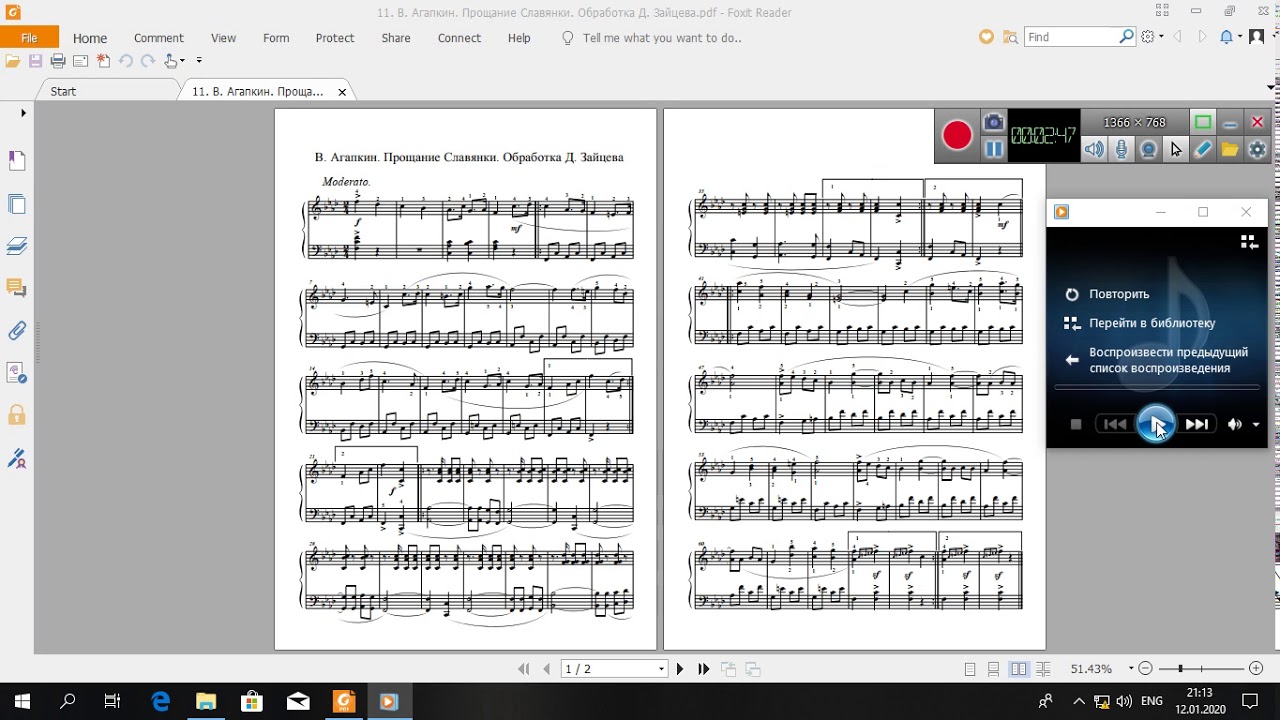This screenshot has height=720, width=1280.
Task: Open the user account icon in Foxit
Action: click(x=1257, y=37)
